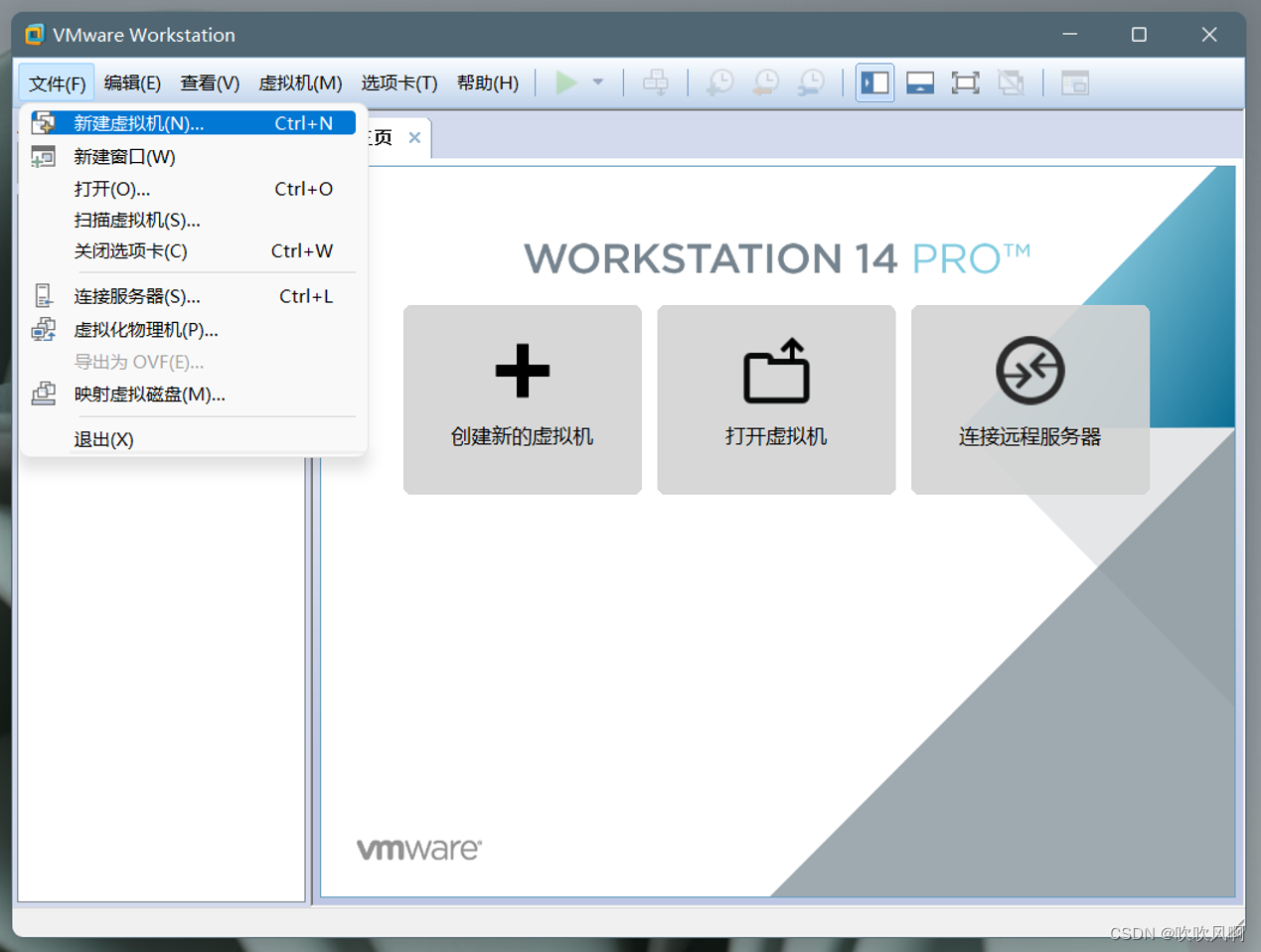Screen dimensions: 1261x952
Task: Click the Unity mode toolbar icon
Action: pyautogui.click(x=1012, y=82)
